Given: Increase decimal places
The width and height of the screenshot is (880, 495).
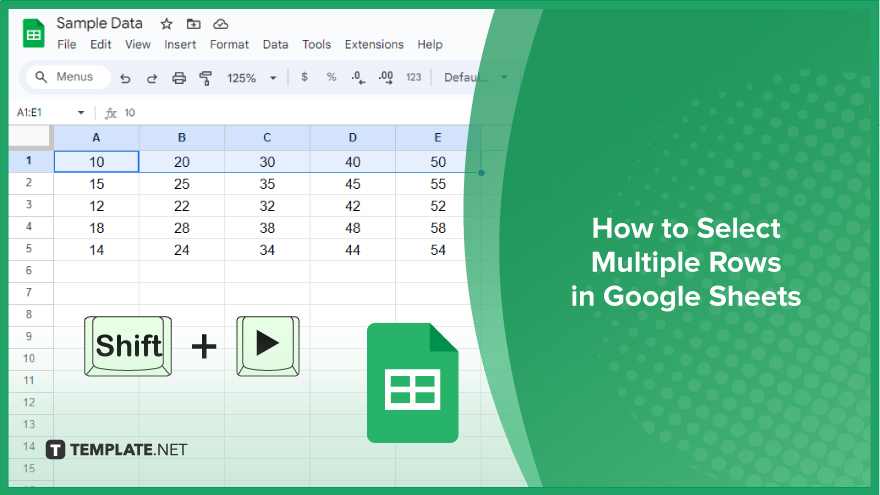Looking at the screenshot, I should [x=386, y=77].
